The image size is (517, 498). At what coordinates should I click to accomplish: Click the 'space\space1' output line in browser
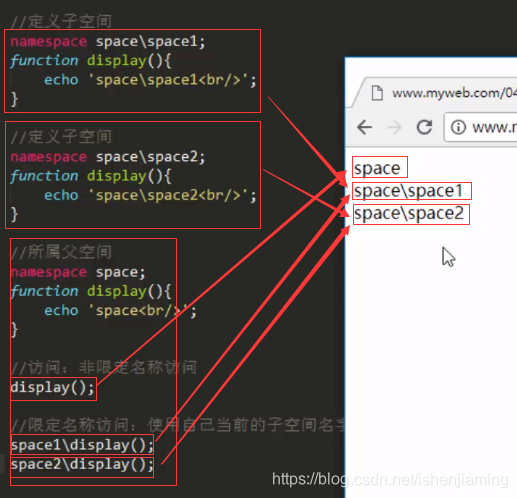click(x=408, y=191)
